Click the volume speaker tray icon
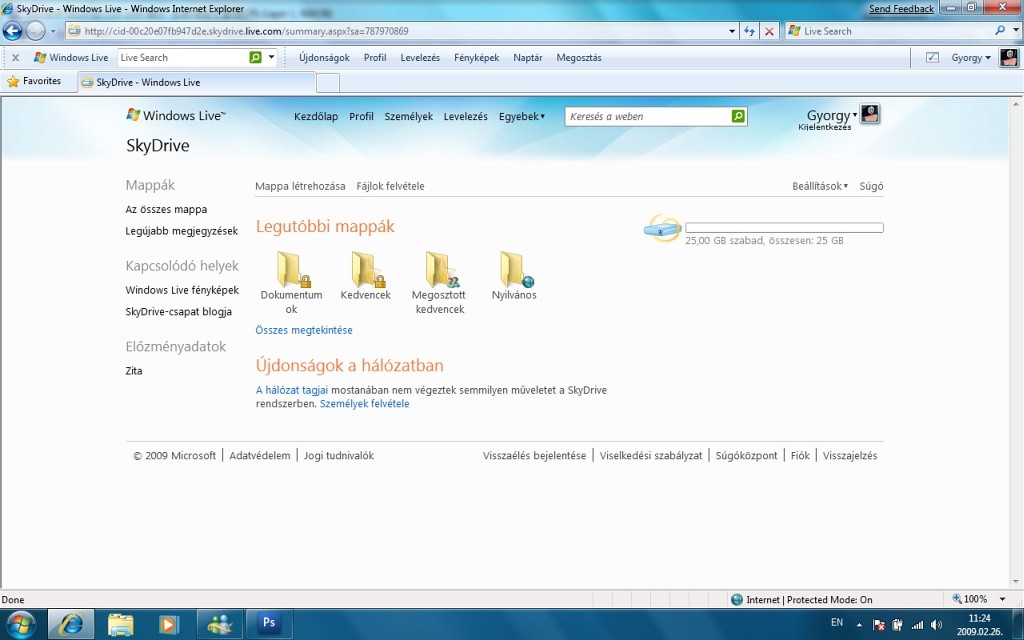1024x640 pixels. [x=936, y=624]
